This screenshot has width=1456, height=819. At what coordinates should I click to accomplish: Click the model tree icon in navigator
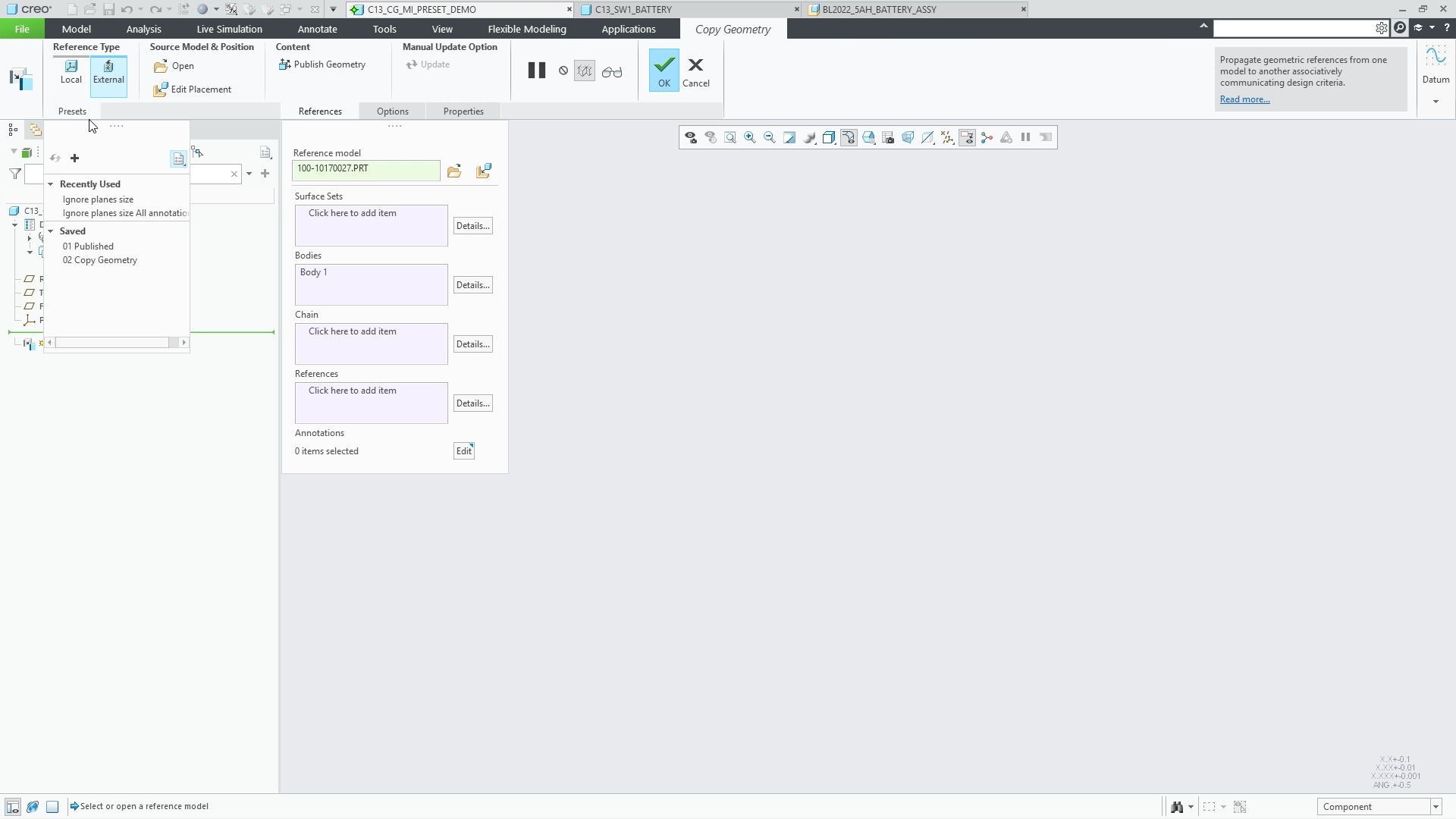pos(13,130)
